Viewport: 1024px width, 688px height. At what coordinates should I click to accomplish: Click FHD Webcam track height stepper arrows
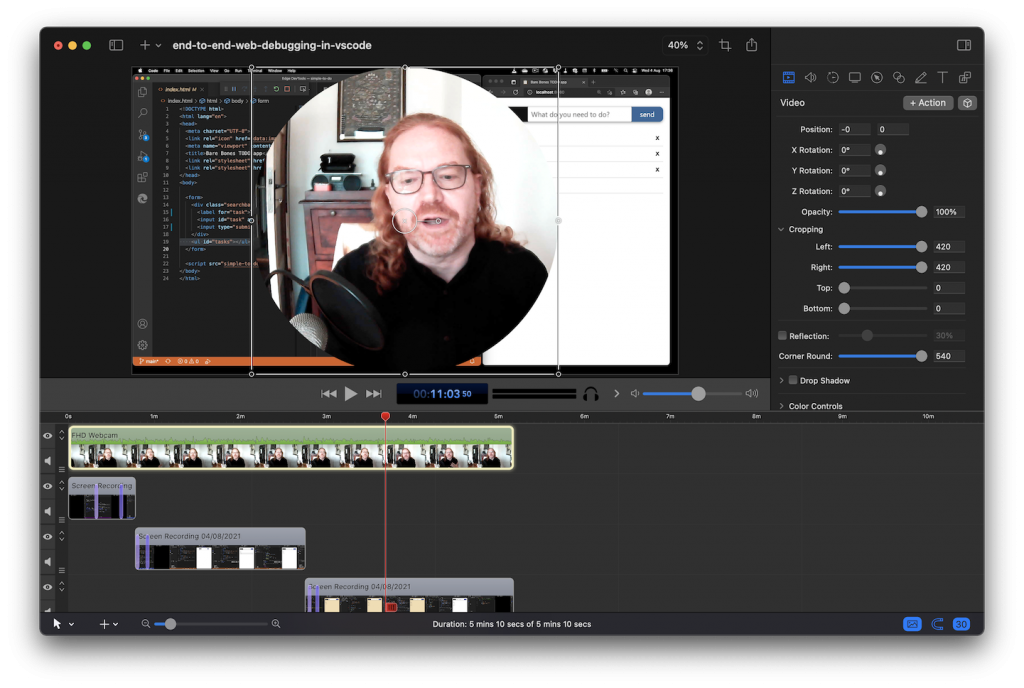pos(62,435)
